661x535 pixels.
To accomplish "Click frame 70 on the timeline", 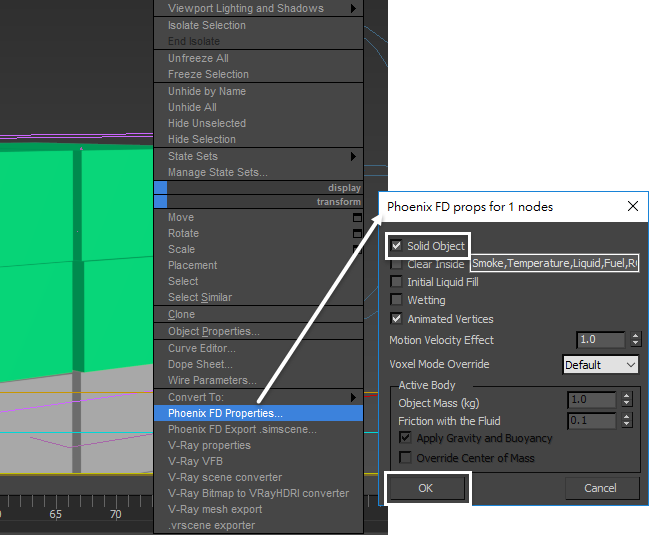I will tap(116, 514).
